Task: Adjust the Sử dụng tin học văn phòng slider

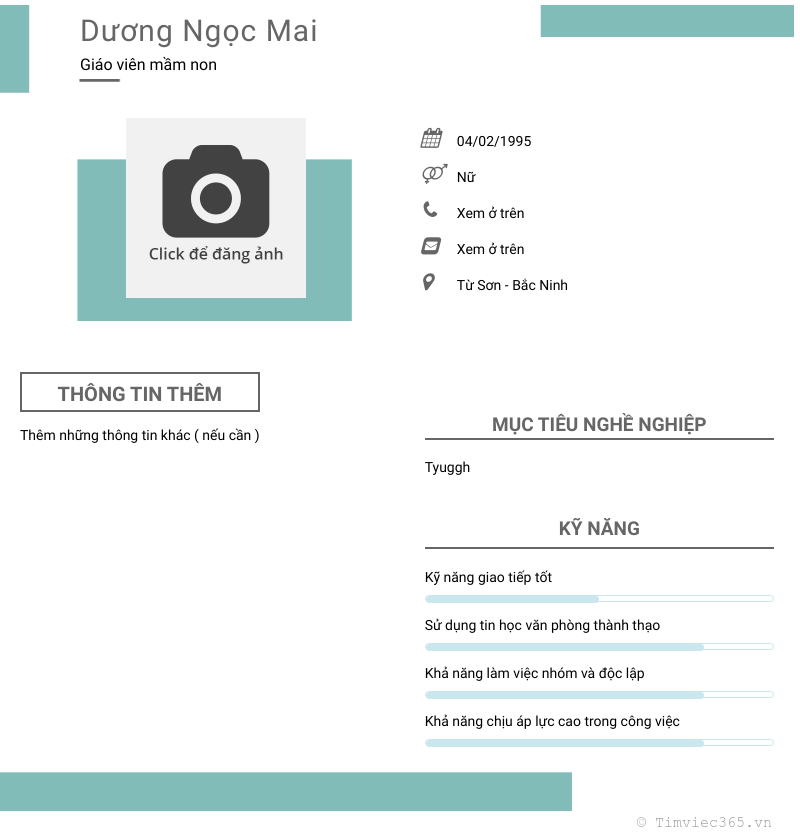Action: (598, 647)
